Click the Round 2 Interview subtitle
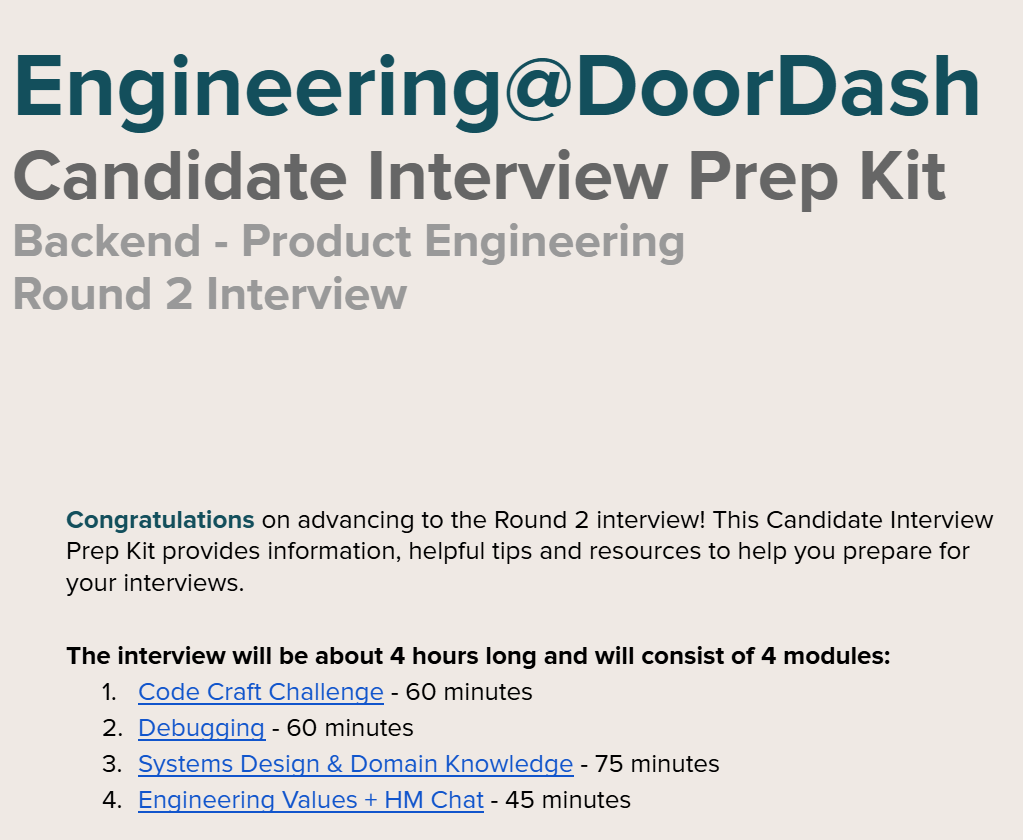Screen dimensions: 1023x840 210,295
